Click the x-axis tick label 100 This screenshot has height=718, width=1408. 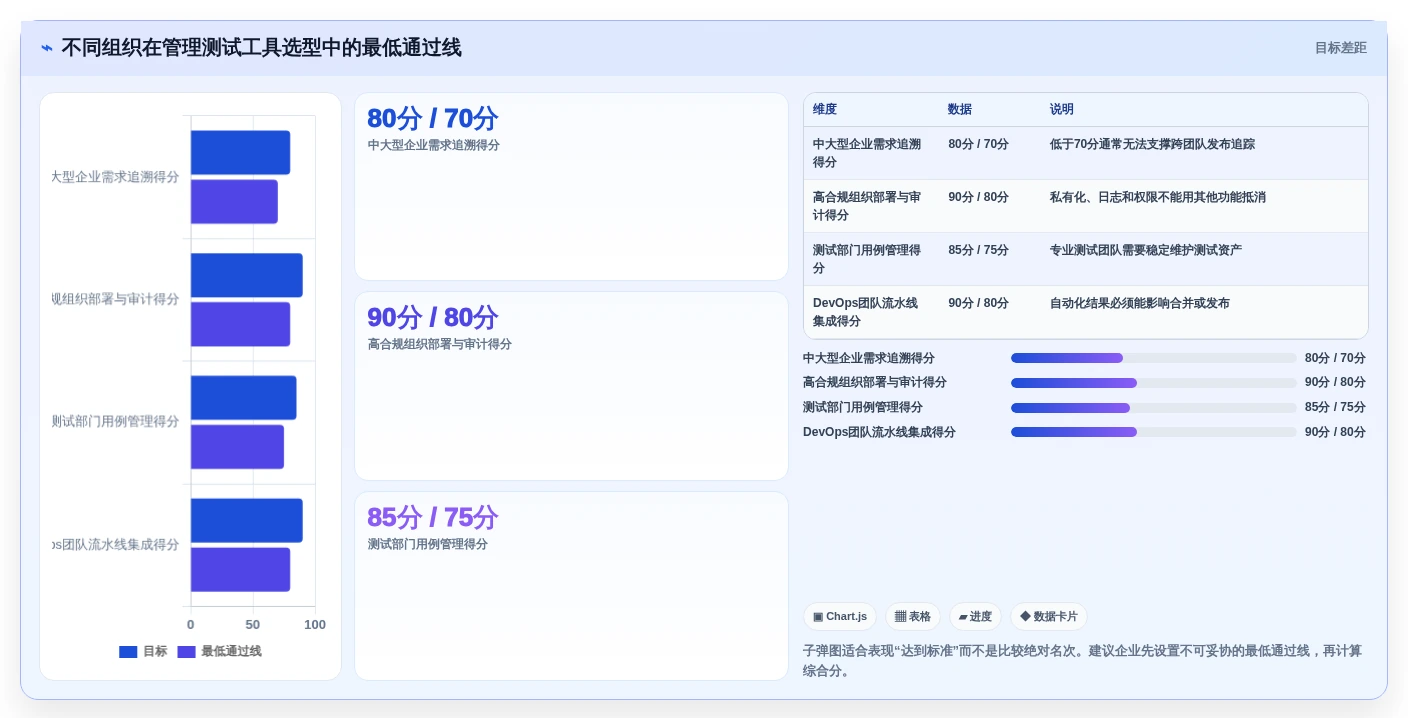click(x=314, y=625)
